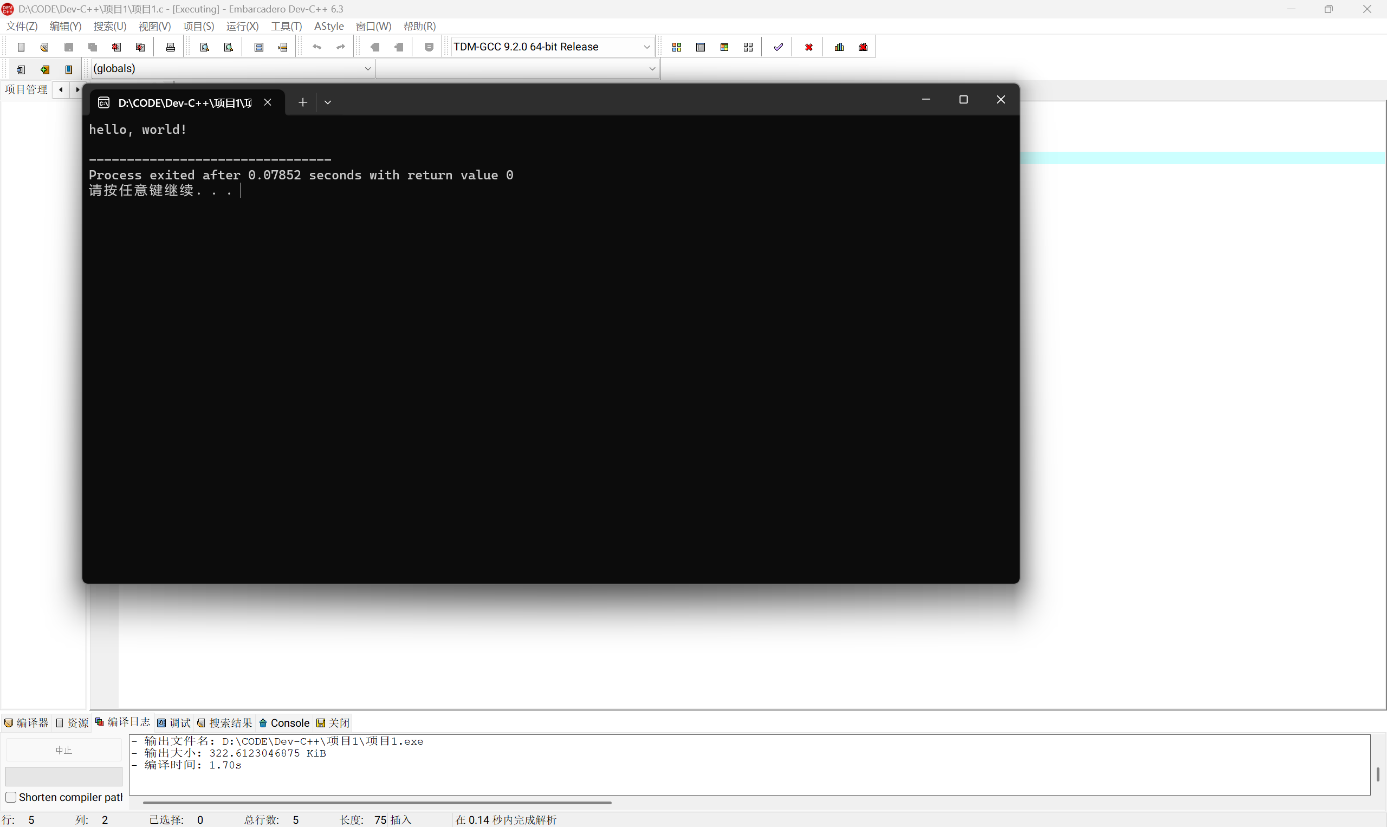The image size is (1387, 827).
Task: Click the Undo arrow icon
Action: click(x=317, y=47)
